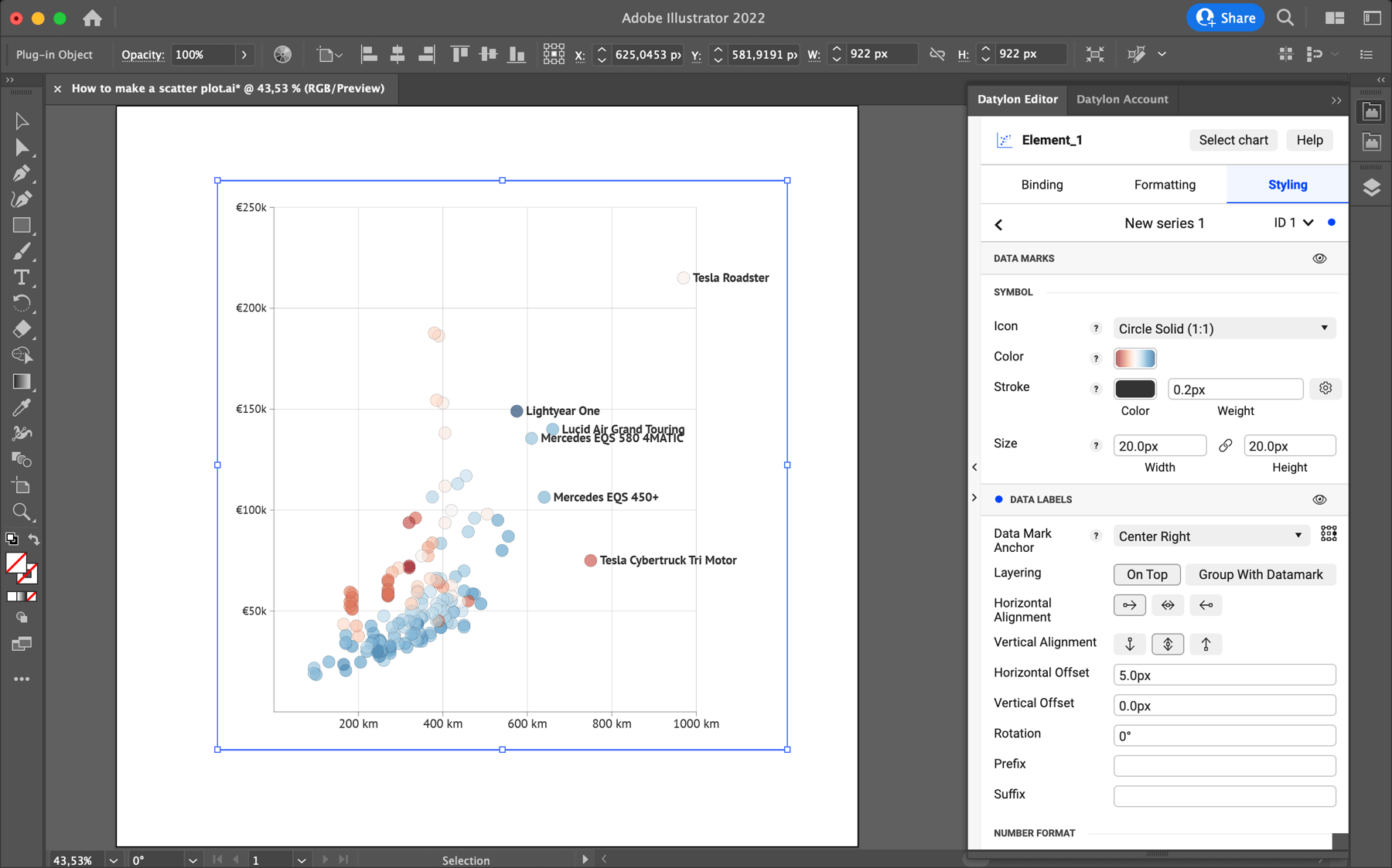Viewport: 1392px width, 868px height.
Task: Open the Datylon Account tab
Action: point(1122,99)
